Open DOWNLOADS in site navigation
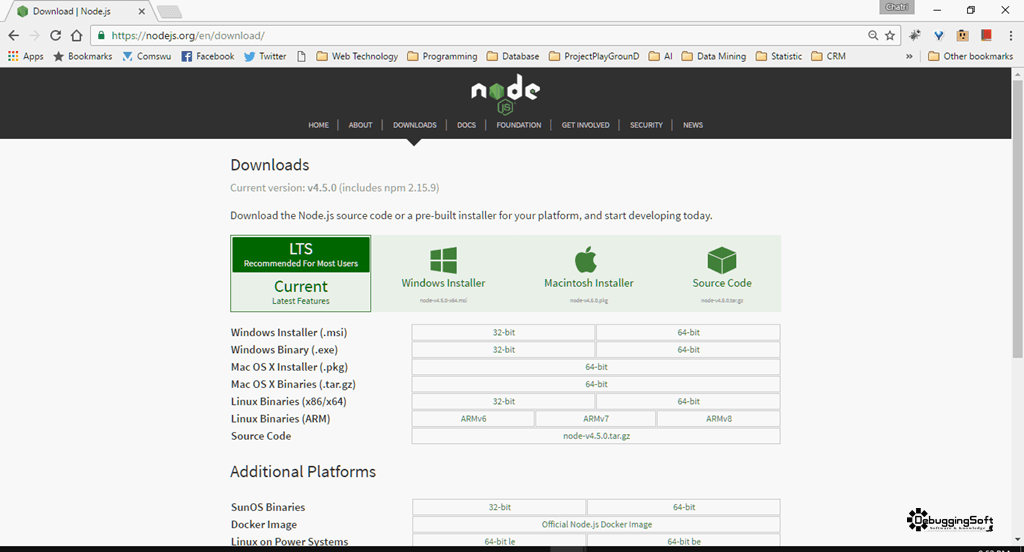Viewport: 1024px width, 552px height. pos(415,125)
